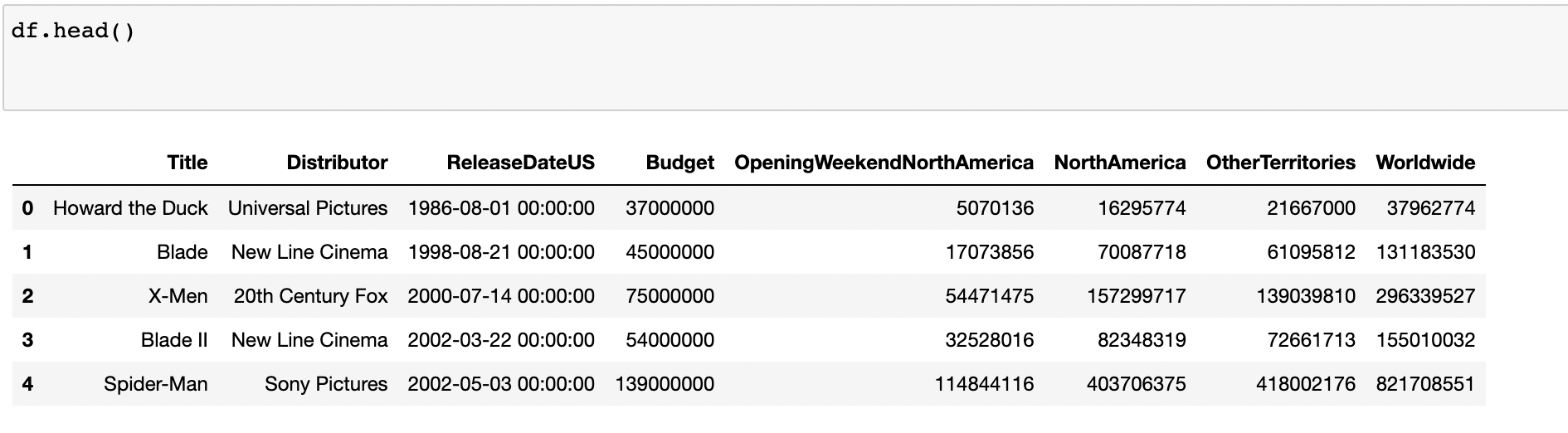Click the Universal Pictures distributor cell
The width and height of the screenshot is (1568, 433).
coord(308,208)
